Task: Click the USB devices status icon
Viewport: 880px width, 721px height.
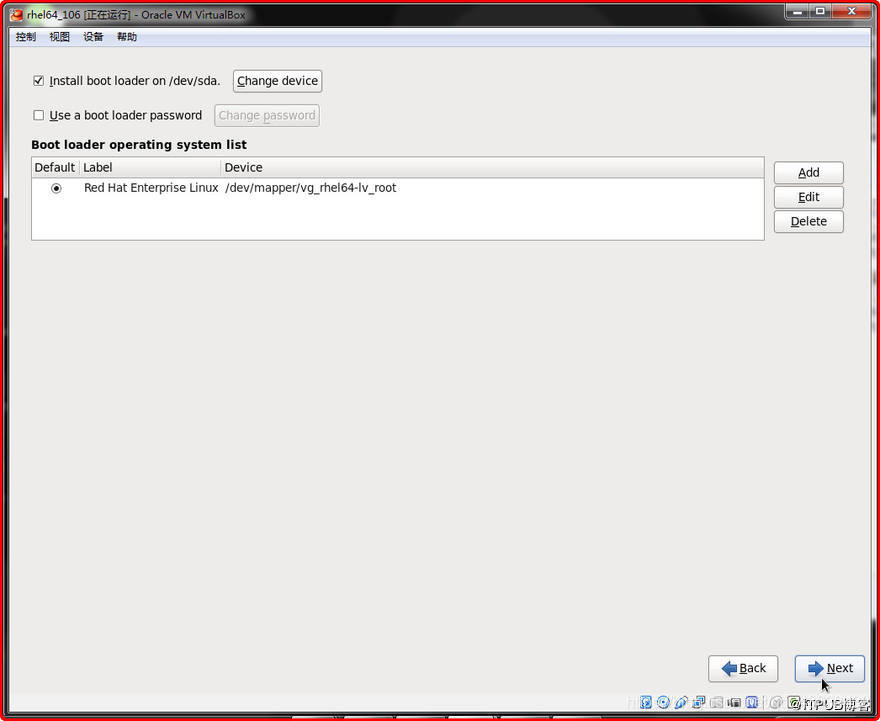Action: tap(681, 702)
